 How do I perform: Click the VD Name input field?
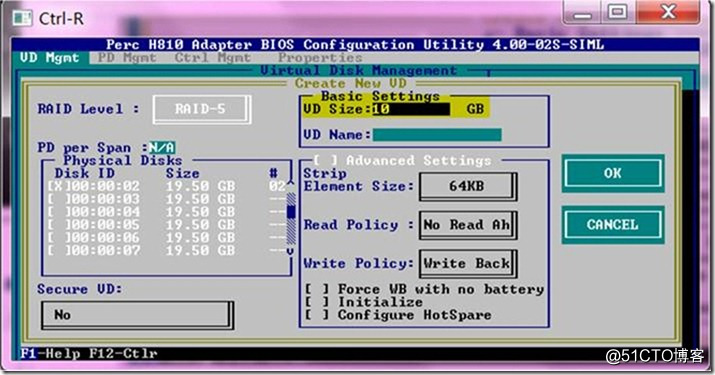pos(437,135)
